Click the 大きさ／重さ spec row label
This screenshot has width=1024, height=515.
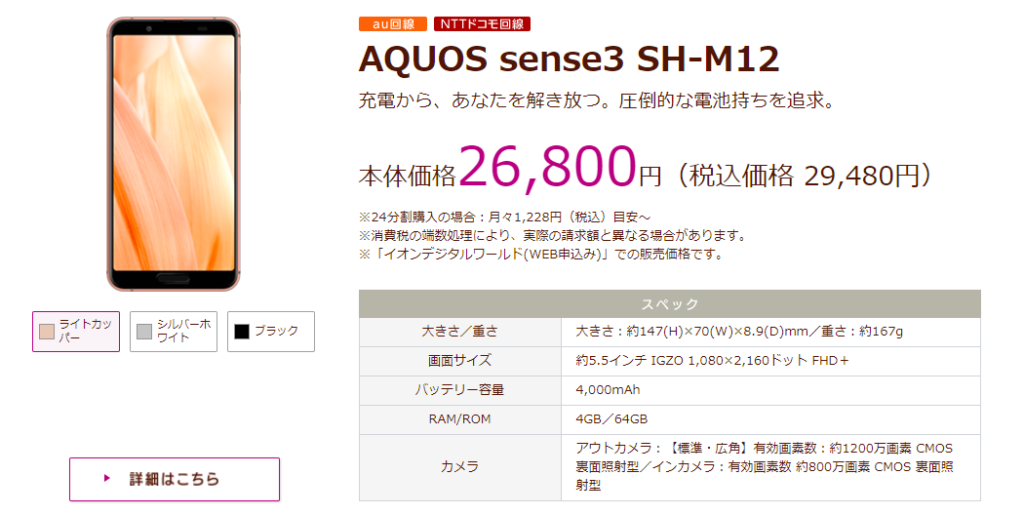460,332
